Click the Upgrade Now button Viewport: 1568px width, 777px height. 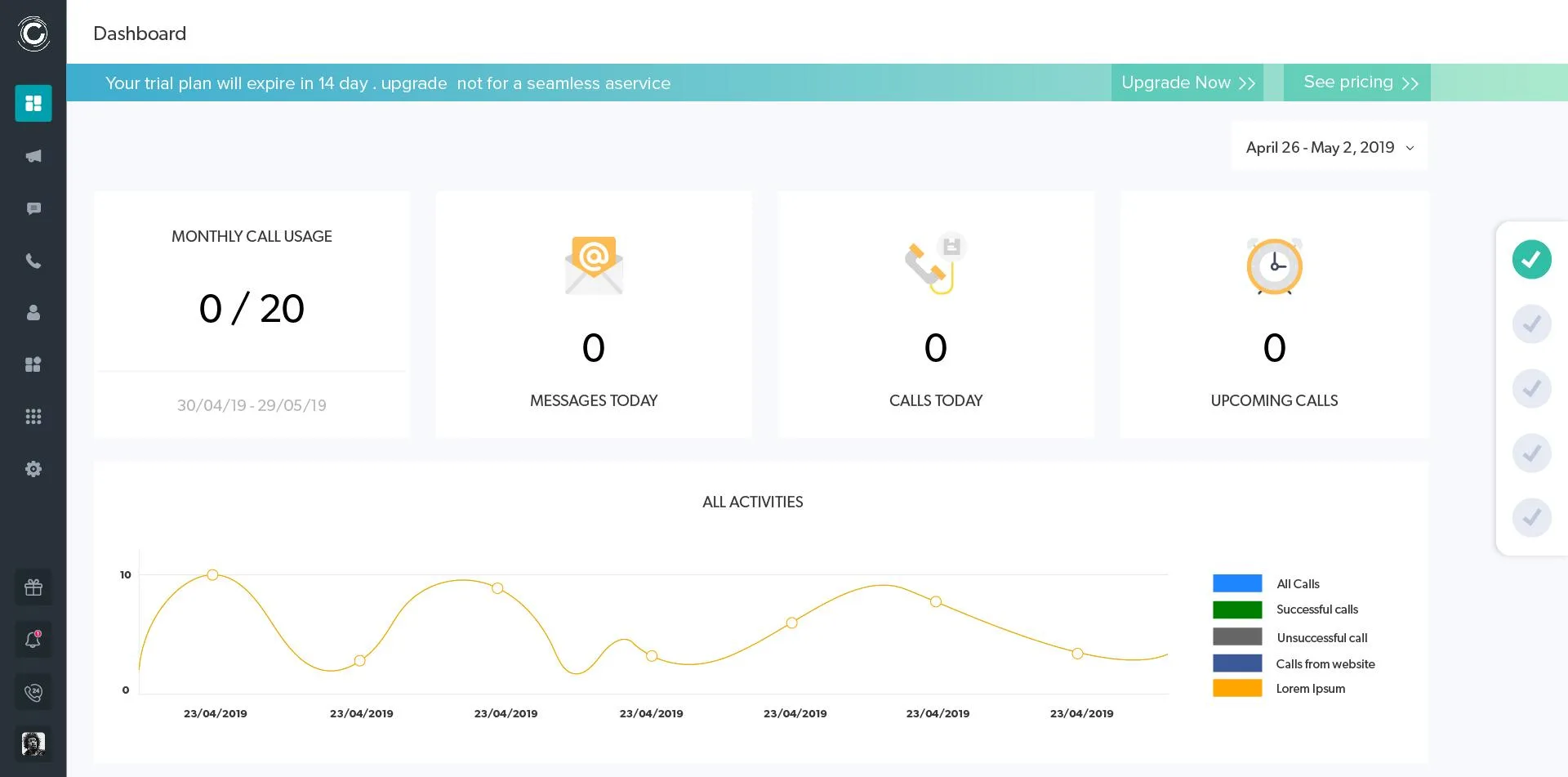click(1187, 83)
